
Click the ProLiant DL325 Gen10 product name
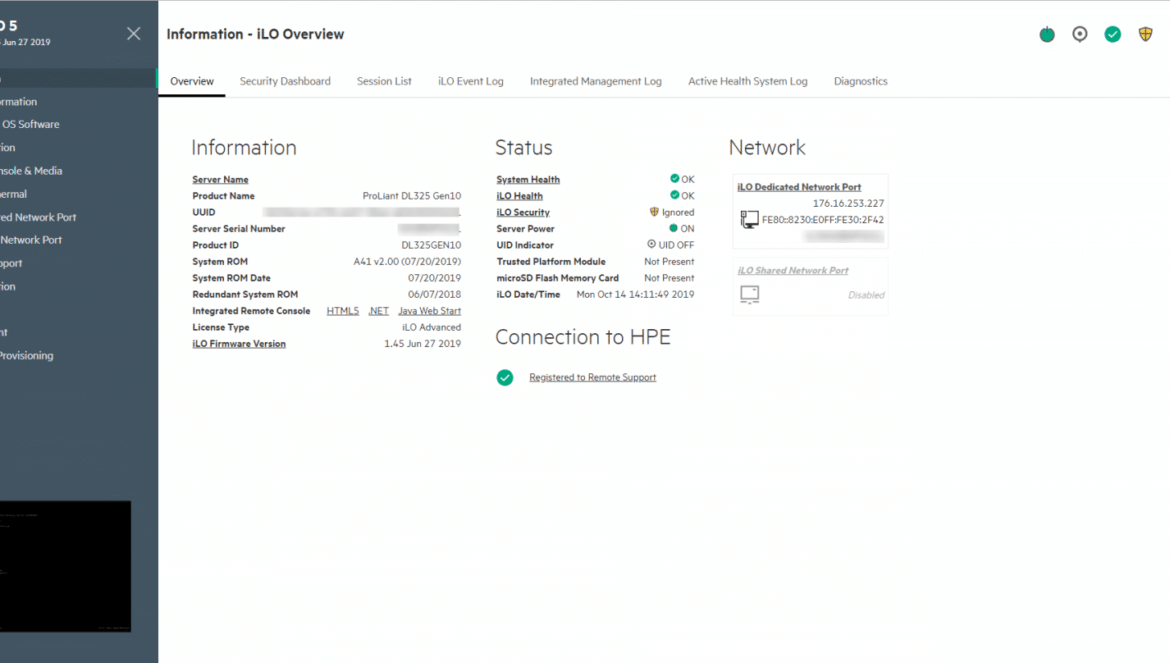click(412, 196)
